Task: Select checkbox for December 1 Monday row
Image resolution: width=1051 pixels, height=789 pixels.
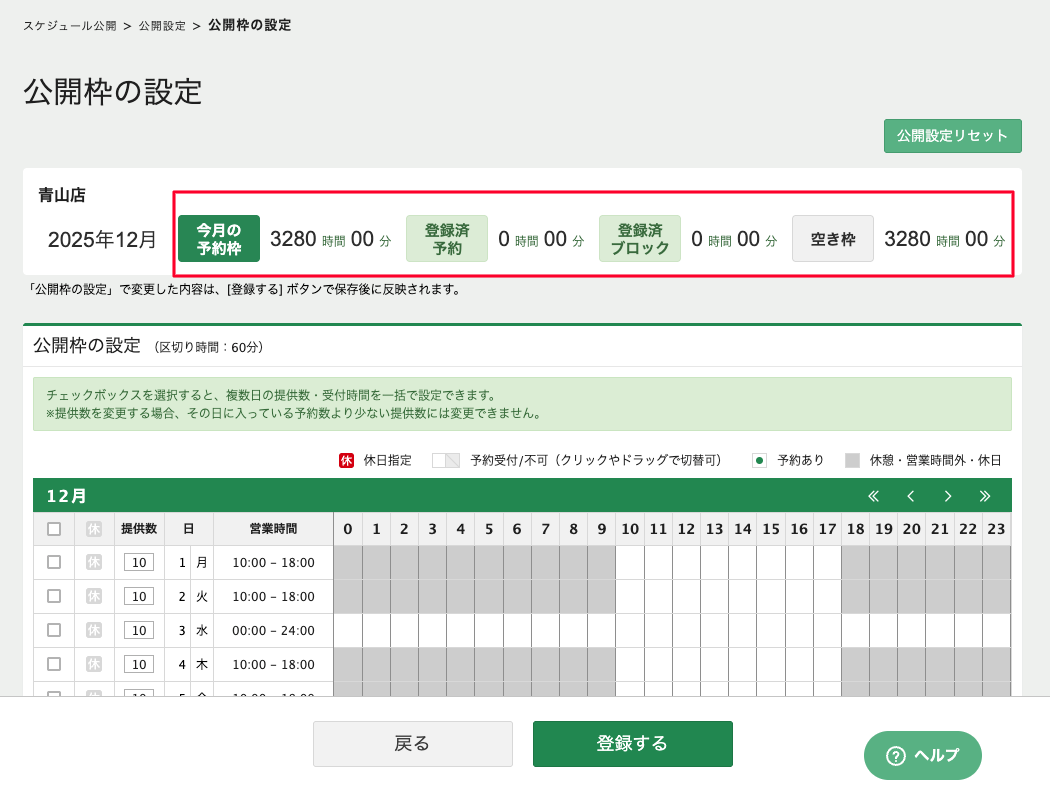Action: (54, 562)
